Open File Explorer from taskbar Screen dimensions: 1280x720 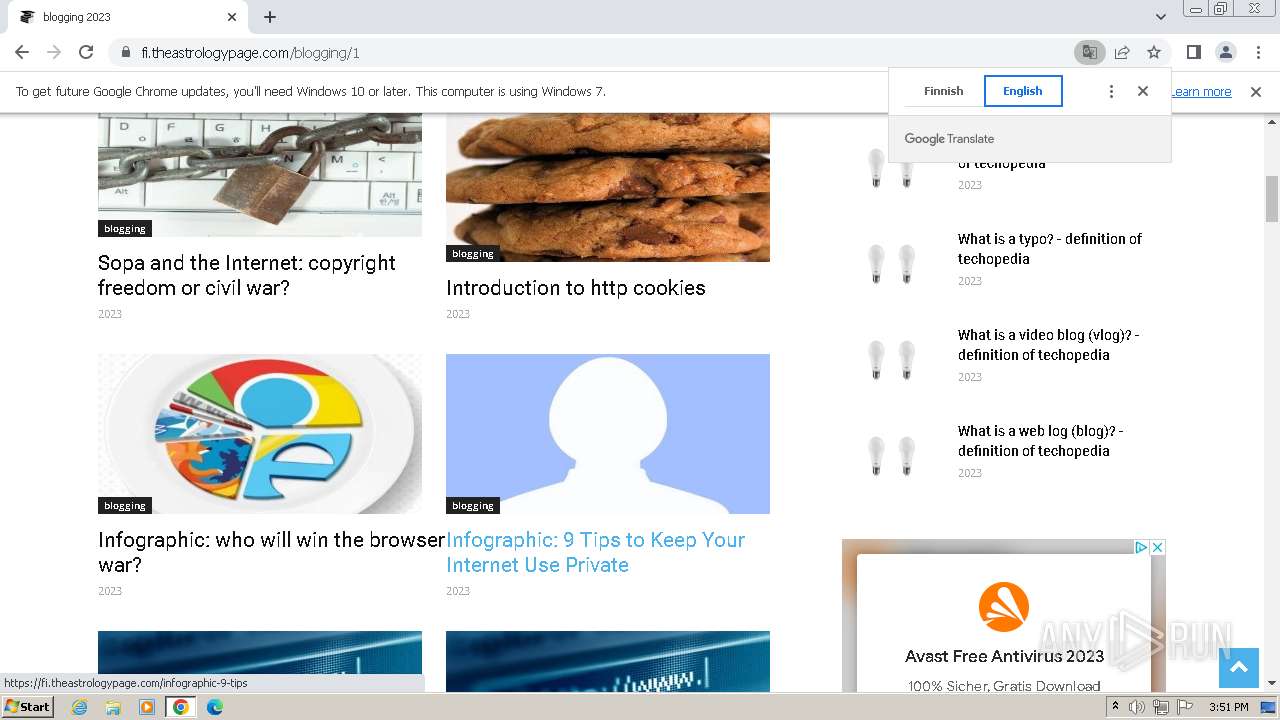pos(113,707)
